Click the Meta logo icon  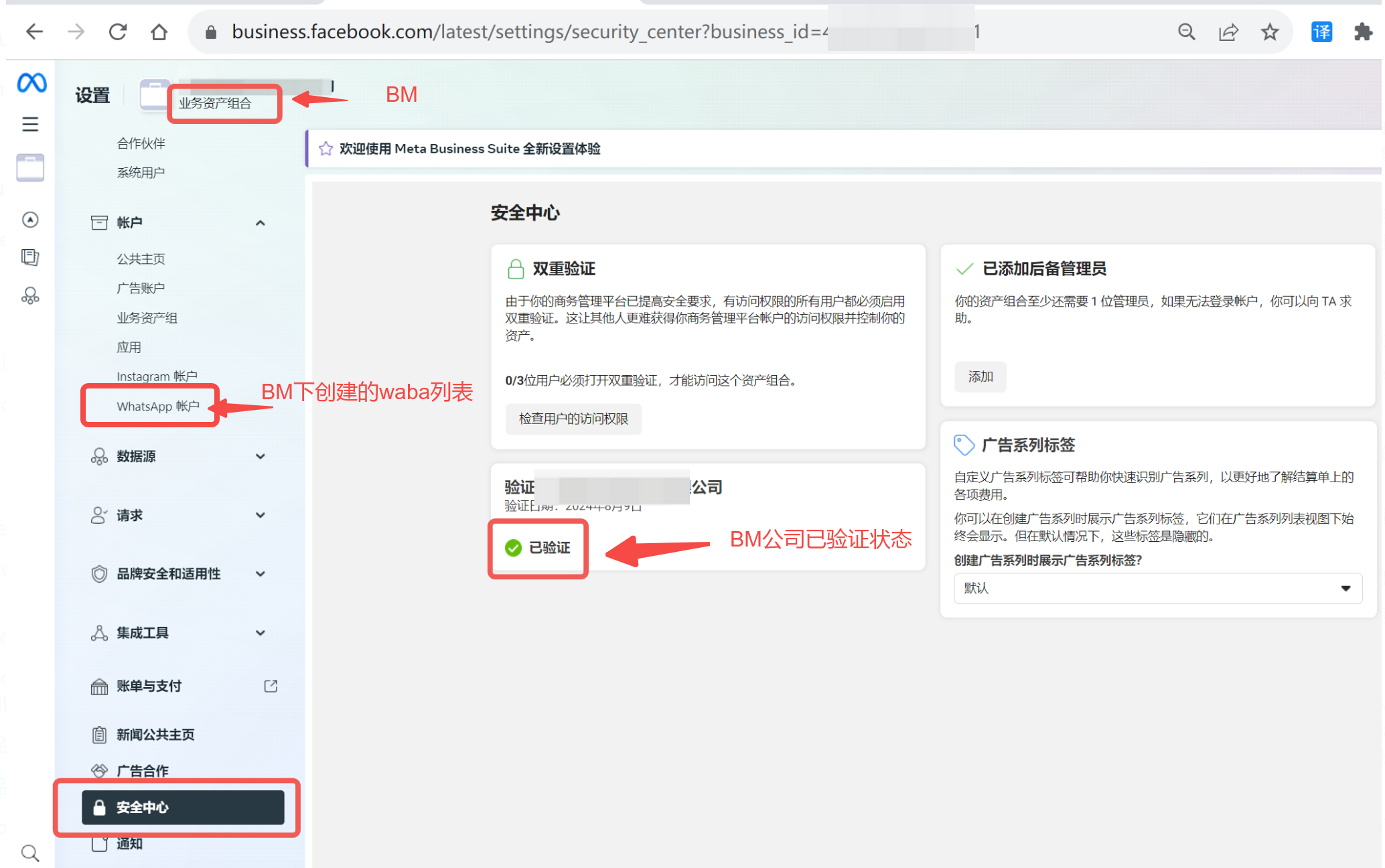click(x=31, y=83)
